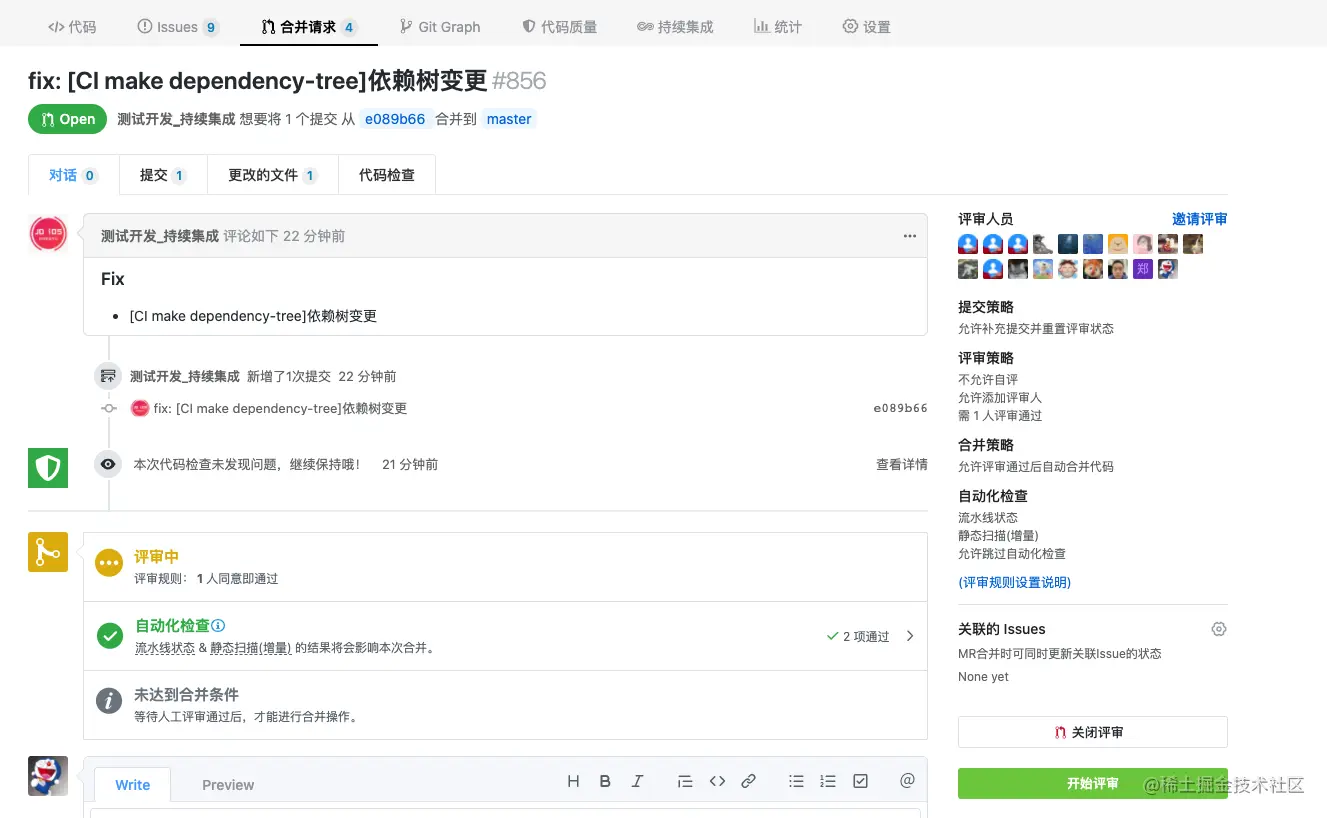The image size is (1327, 818).
Task: Expand the 2 项通过 check details chevron
Action: tap(910, 636)
